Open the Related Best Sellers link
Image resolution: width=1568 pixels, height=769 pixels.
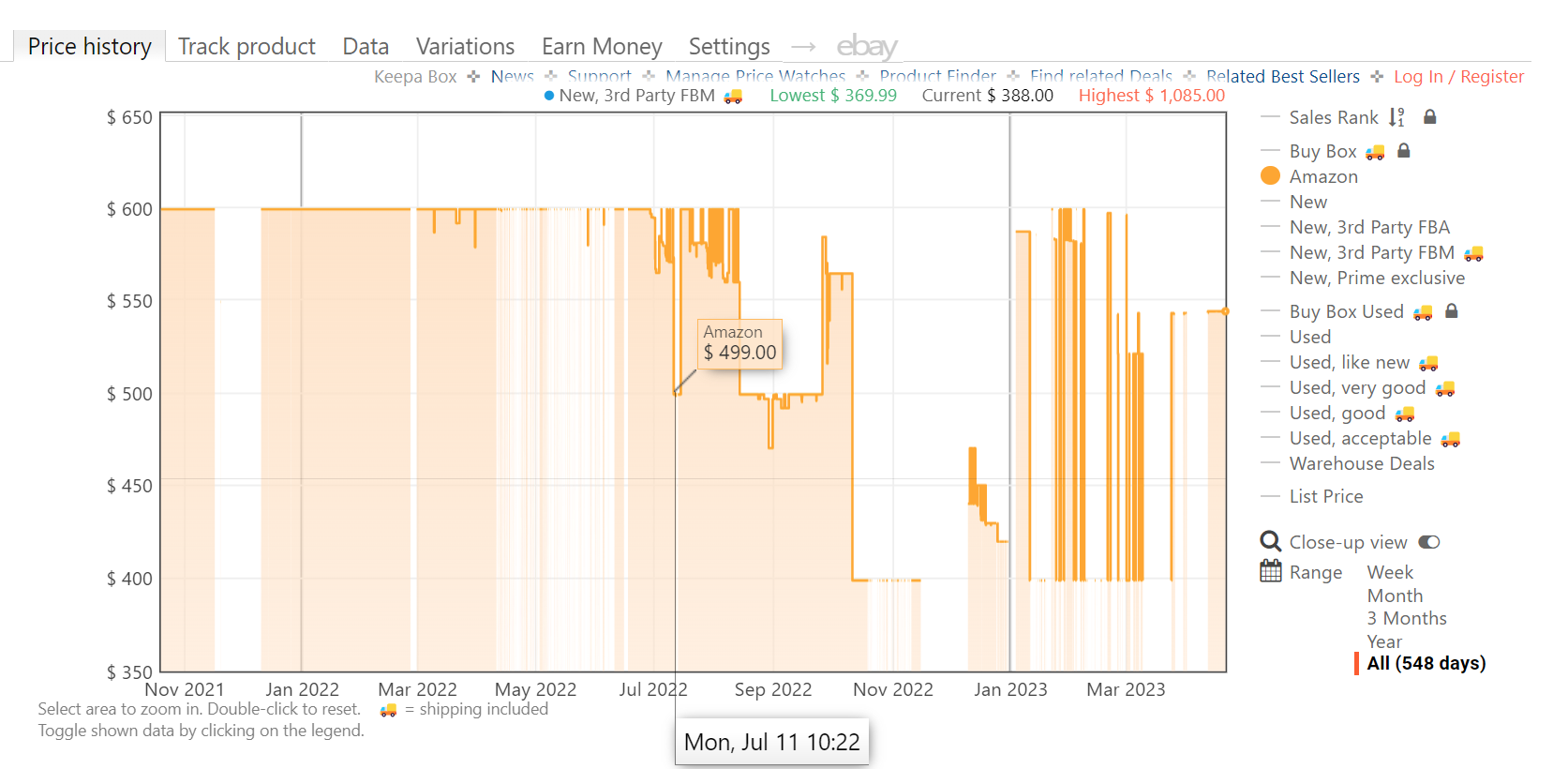click(1282, 76)
